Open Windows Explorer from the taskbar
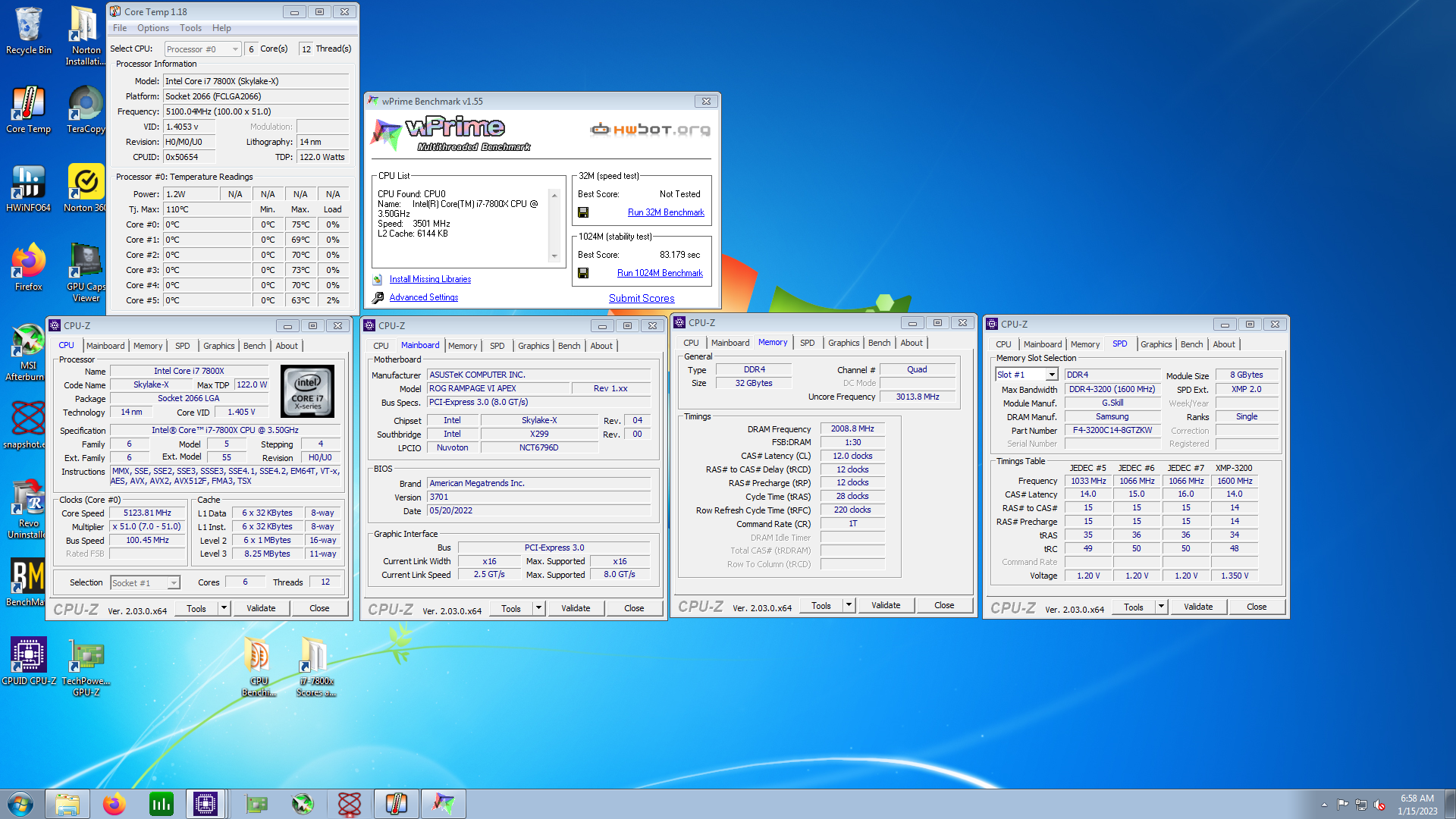 (x=67, y=804)
